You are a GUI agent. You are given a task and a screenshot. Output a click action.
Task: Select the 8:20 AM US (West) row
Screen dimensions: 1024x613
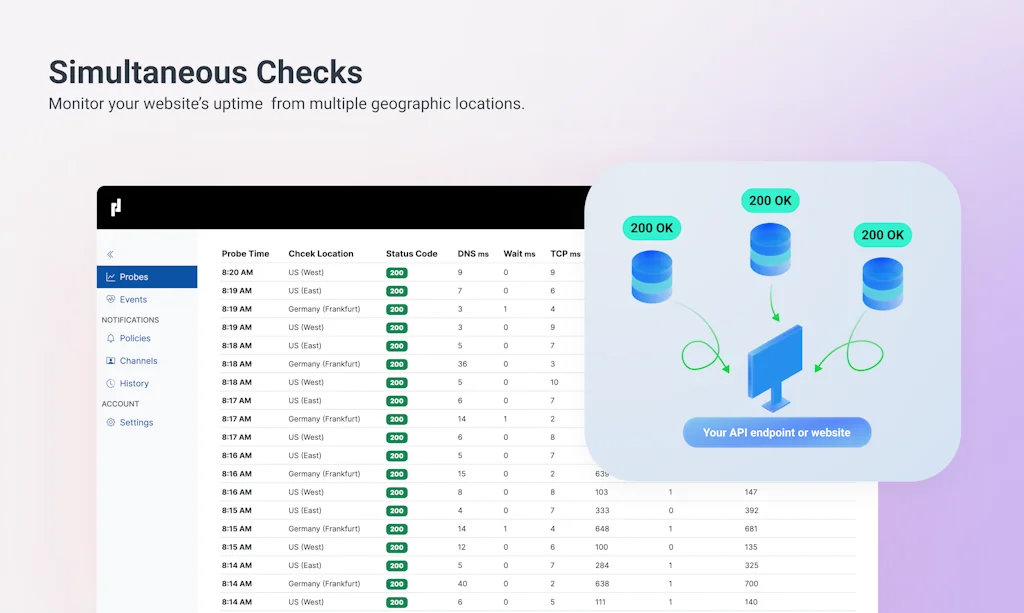[x=306, y=272]
